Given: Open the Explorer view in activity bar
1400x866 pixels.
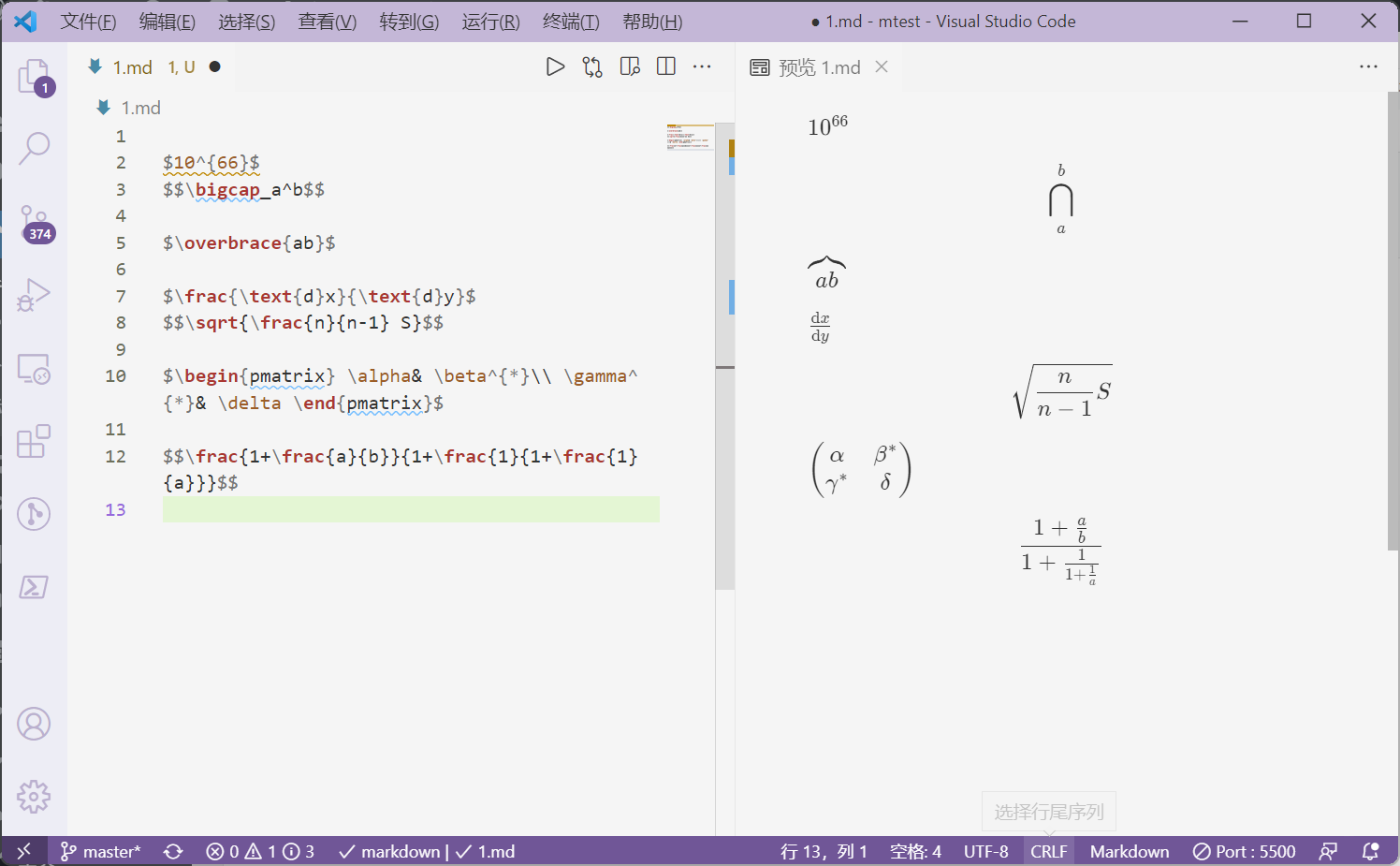Looking at the screenshot, I should point(34,76).
